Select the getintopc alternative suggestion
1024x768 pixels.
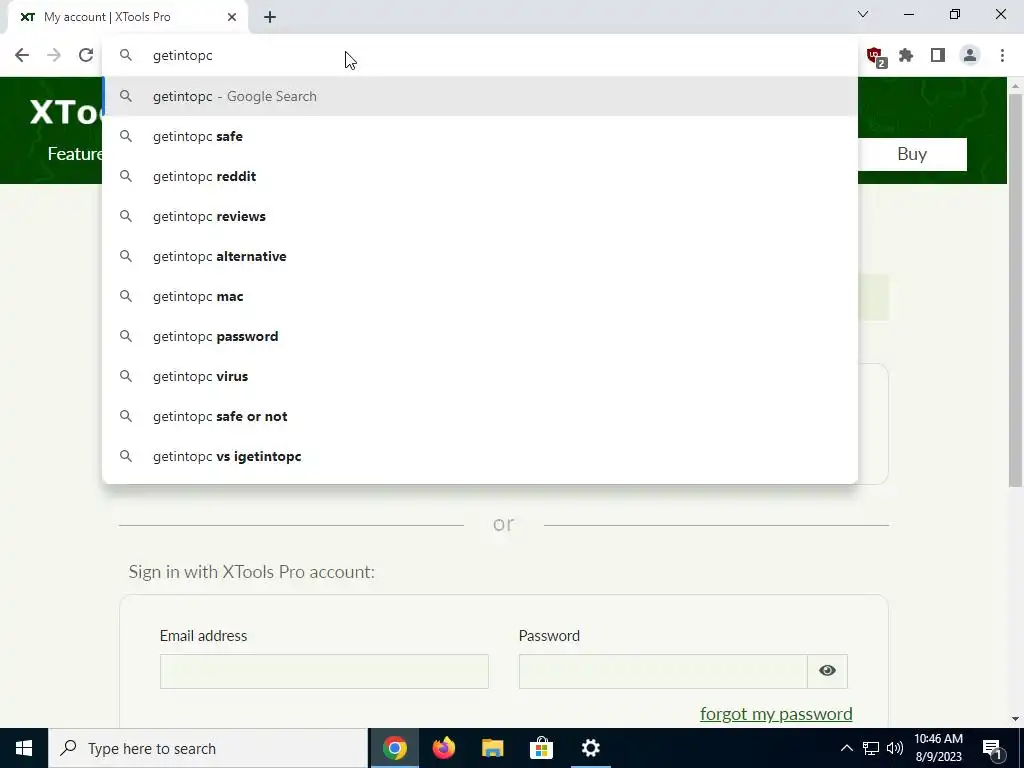[480, 256]
